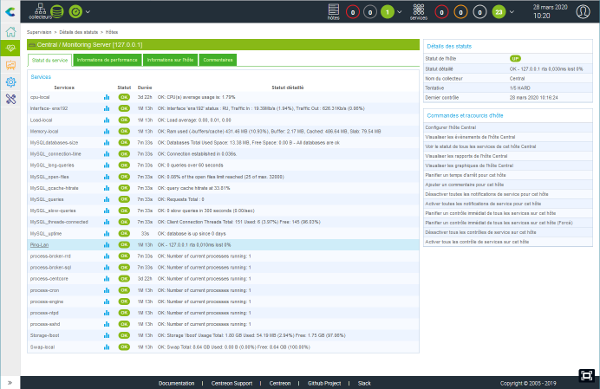Open the Monitoring heart sidebar icon
Screen dimensions: 600x389
pos(11,48)
